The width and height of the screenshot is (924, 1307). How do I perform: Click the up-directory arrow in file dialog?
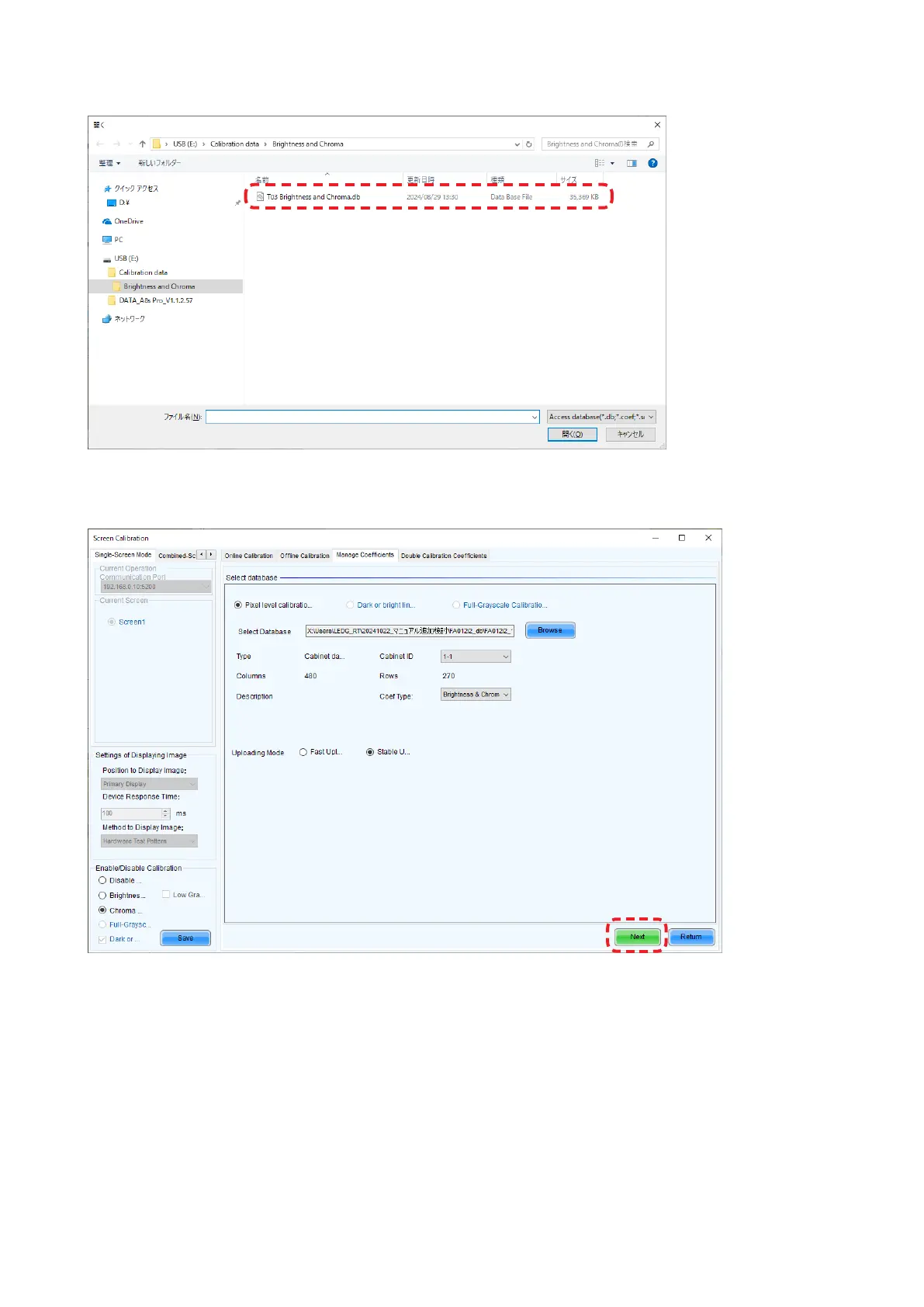(142, 144)
